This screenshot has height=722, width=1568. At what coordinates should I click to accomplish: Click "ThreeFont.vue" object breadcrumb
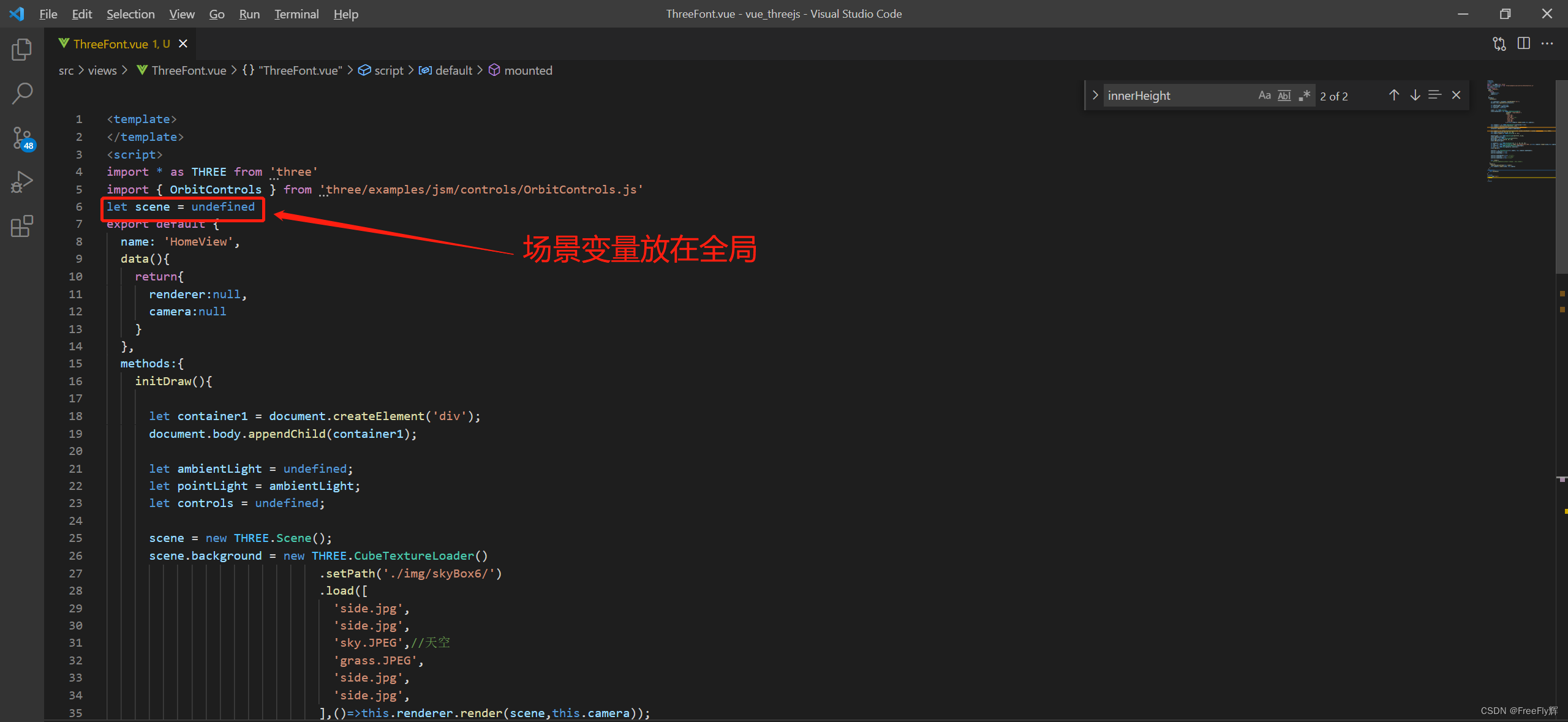(292, 70)
